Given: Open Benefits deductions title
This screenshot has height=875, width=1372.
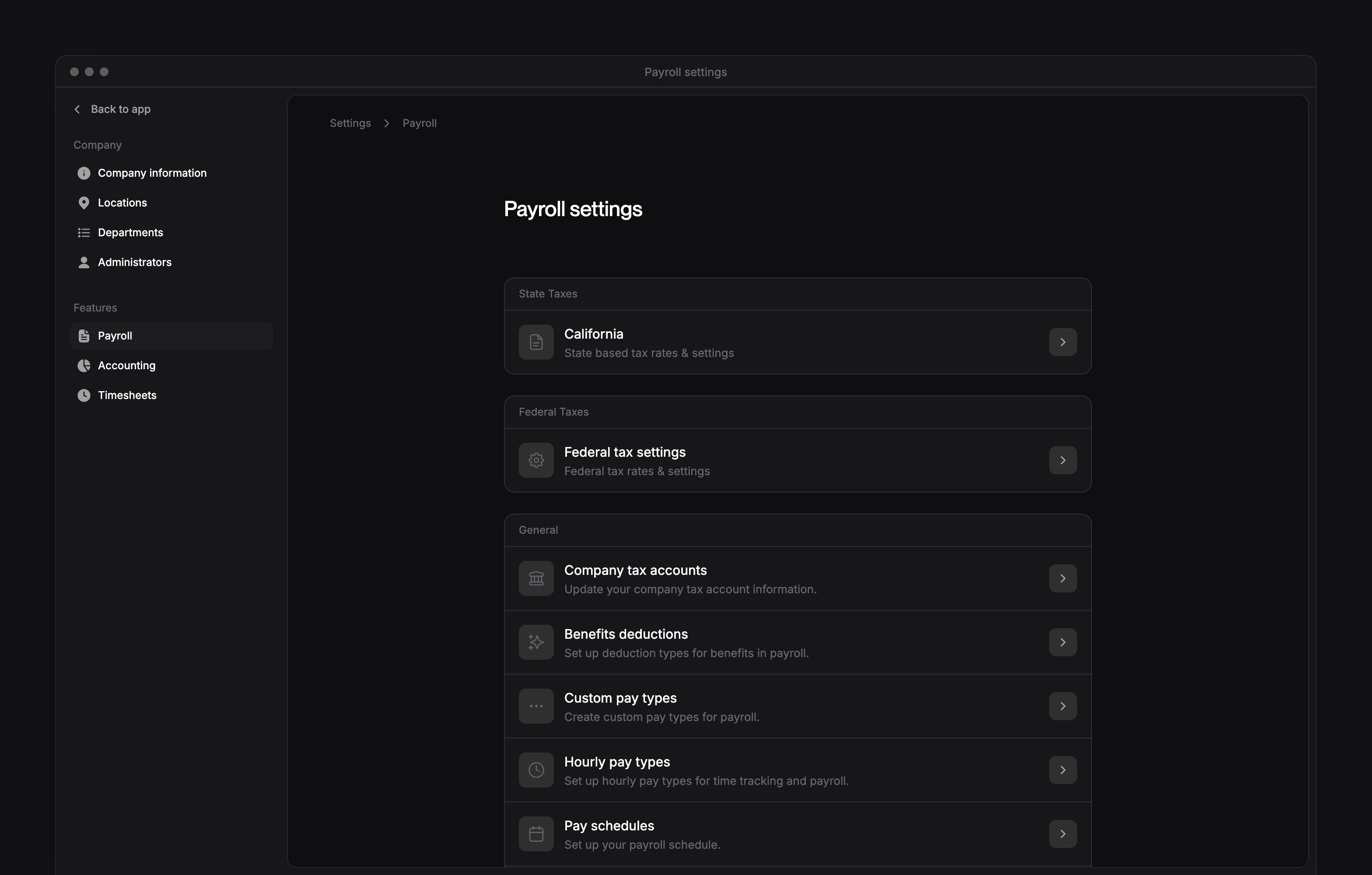Looking at the screenshot, I should coord(626,634).
